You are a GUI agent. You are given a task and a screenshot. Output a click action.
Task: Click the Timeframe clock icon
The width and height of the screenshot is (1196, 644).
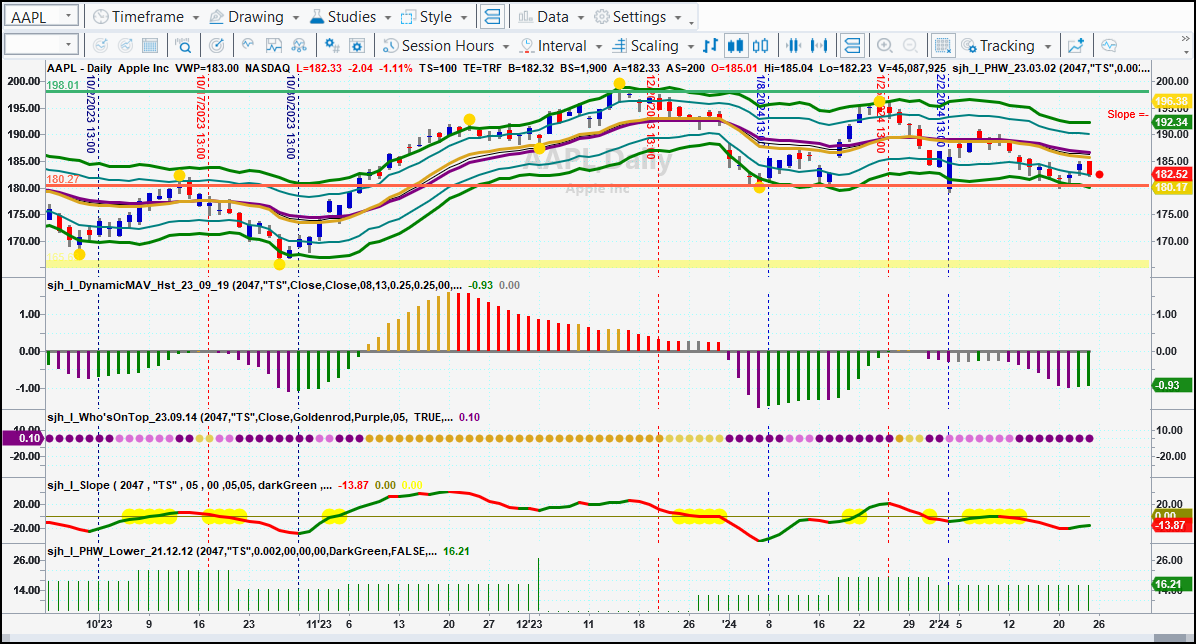click(100, 17)
